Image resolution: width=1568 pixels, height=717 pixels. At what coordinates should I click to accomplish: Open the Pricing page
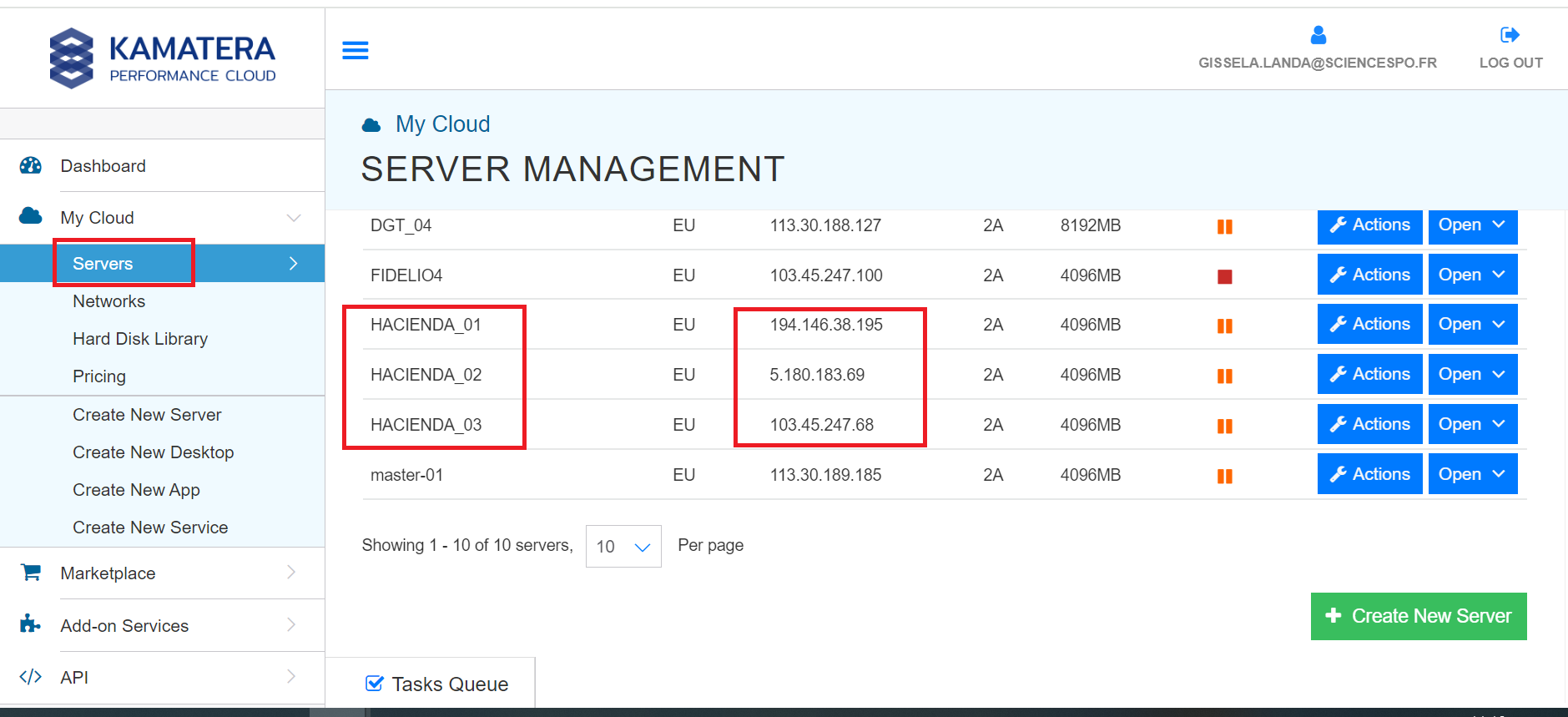(99, 376)
